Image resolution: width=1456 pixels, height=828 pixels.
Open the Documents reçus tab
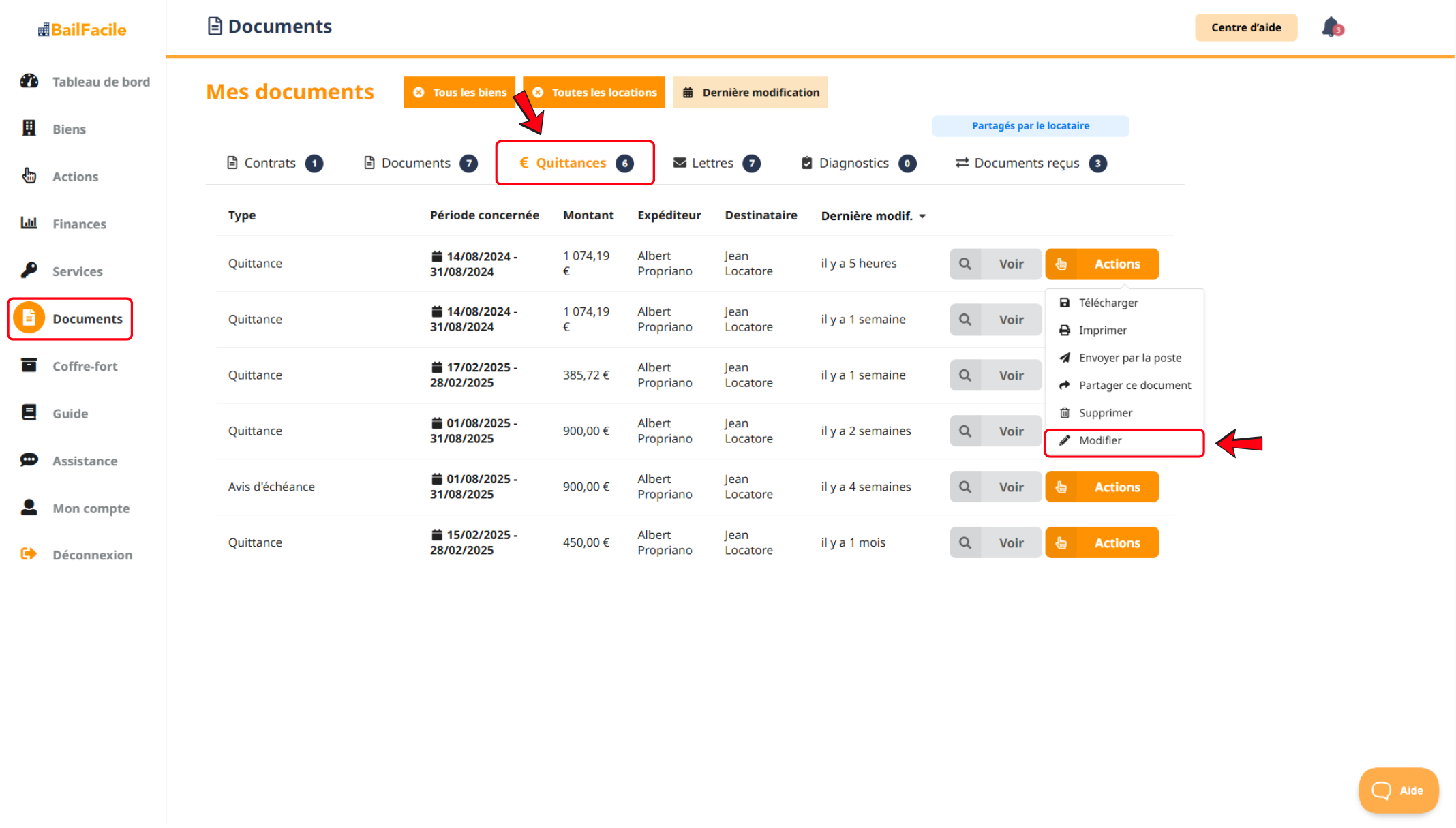coord(1031,163)
